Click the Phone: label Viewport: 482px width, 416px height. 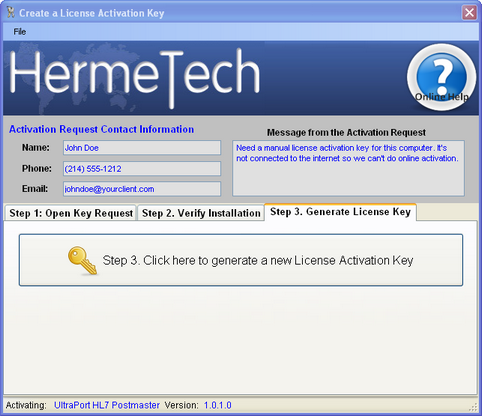pyautogui.click(x=37, y=169)
